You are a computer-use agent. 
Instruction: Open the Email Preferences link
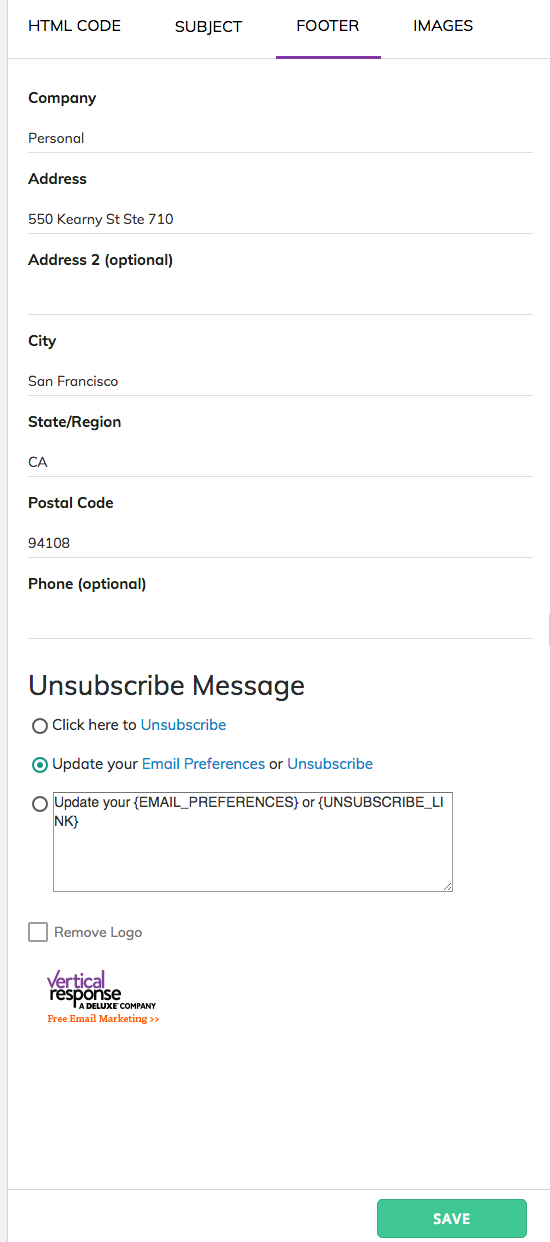(x=204, y=764)
